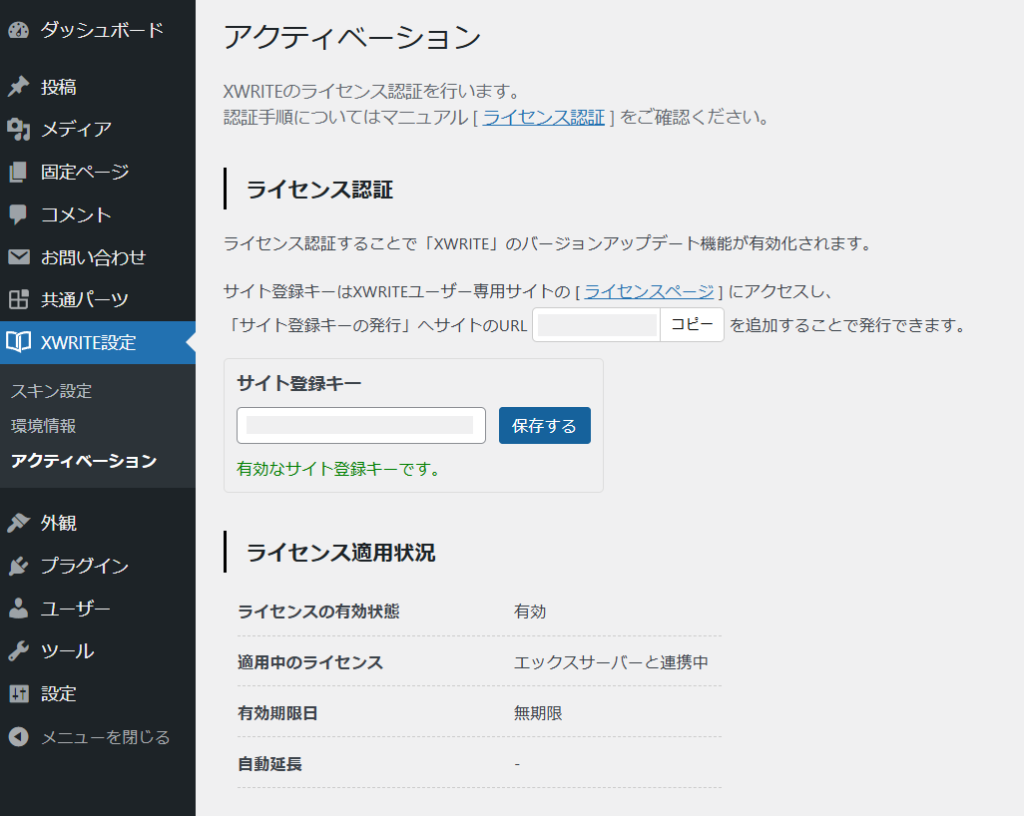The width and height of the screenshot is (1024, 816).
Task: Open the ライセンスページ link
Action: coord(649,291)
